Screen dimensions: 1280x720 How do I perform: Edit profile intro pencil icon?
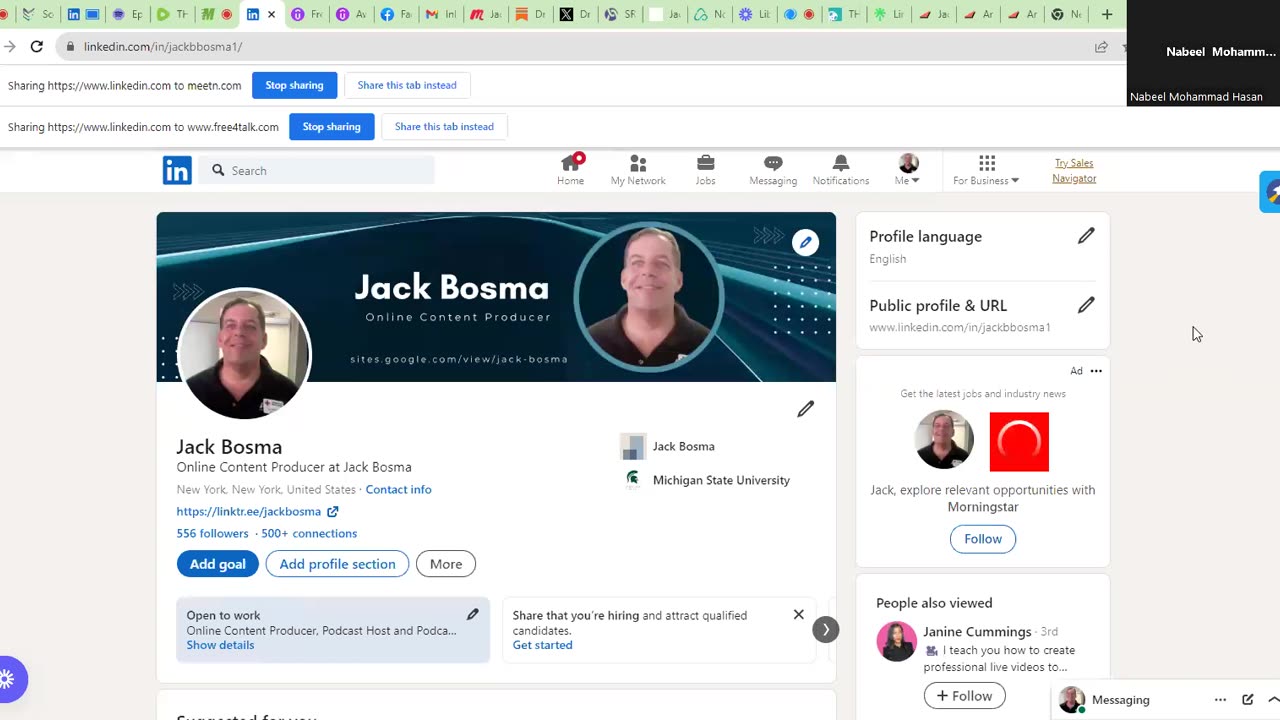pos(805,408)
